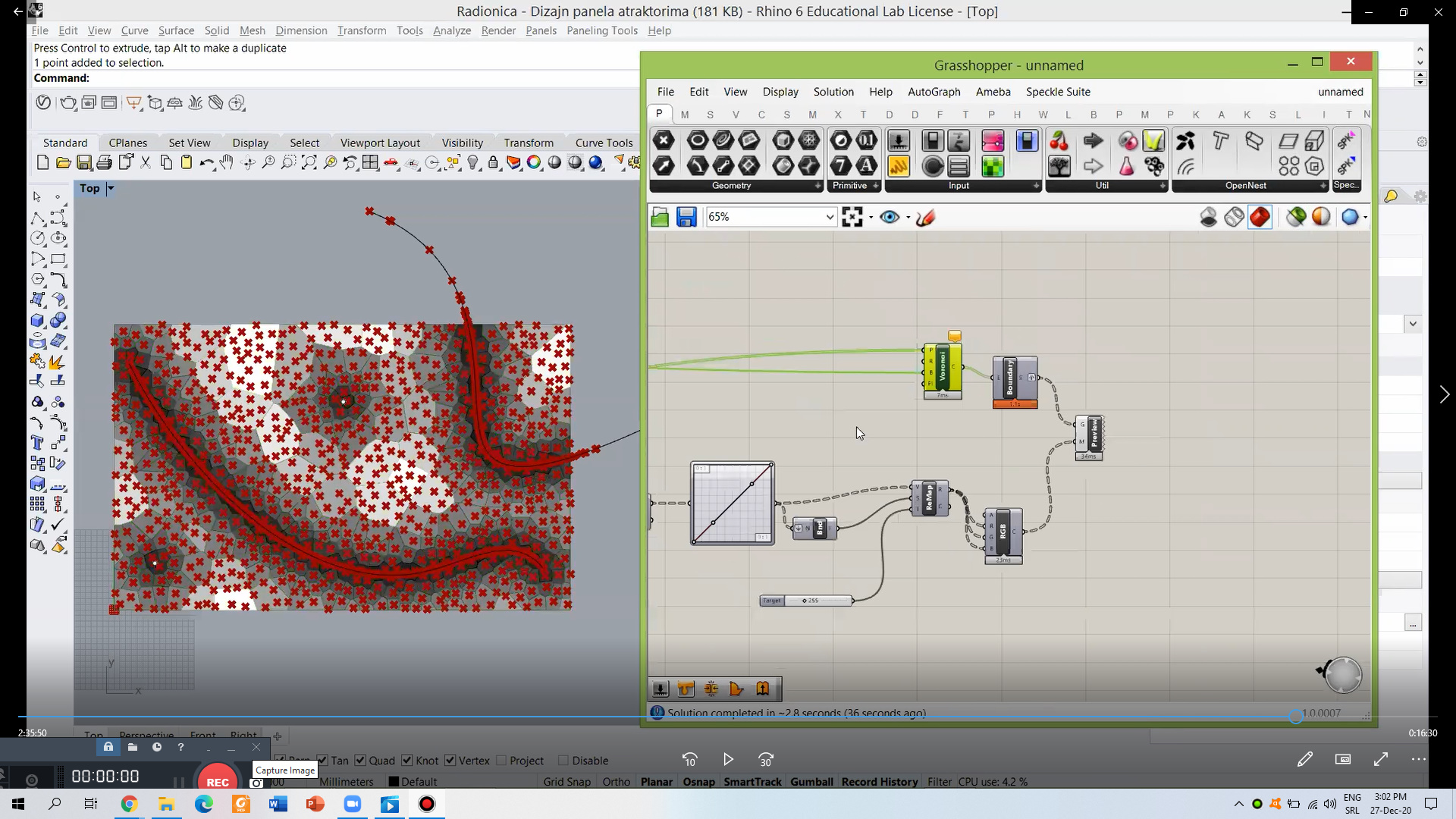
Task: Click the first Speckle icon in Spec panel
Action: [1346, 140]
